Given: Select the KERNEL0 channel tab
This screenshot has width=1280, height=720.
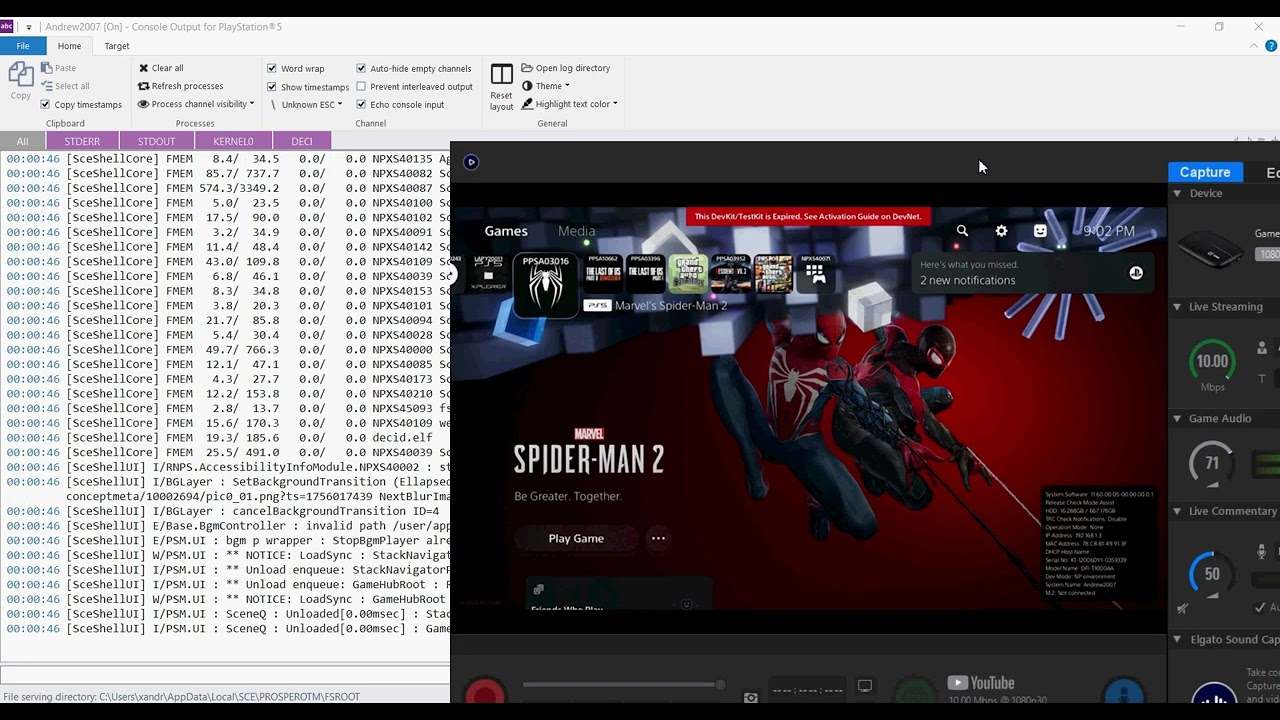Looking at the screenshot, I should [x=233, y=141].
